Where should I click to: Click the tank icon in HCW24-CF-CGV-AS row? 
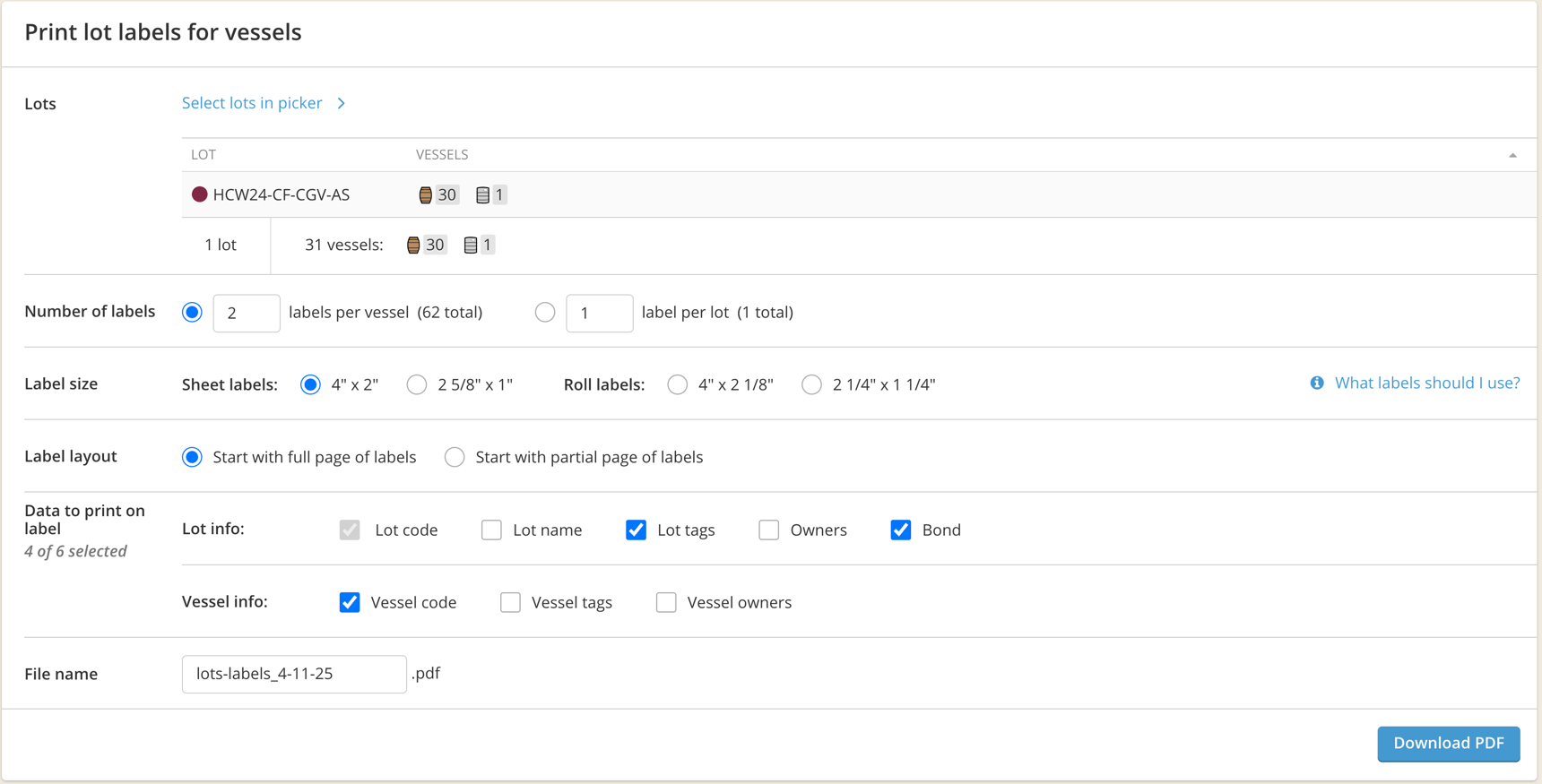point(482,195)
